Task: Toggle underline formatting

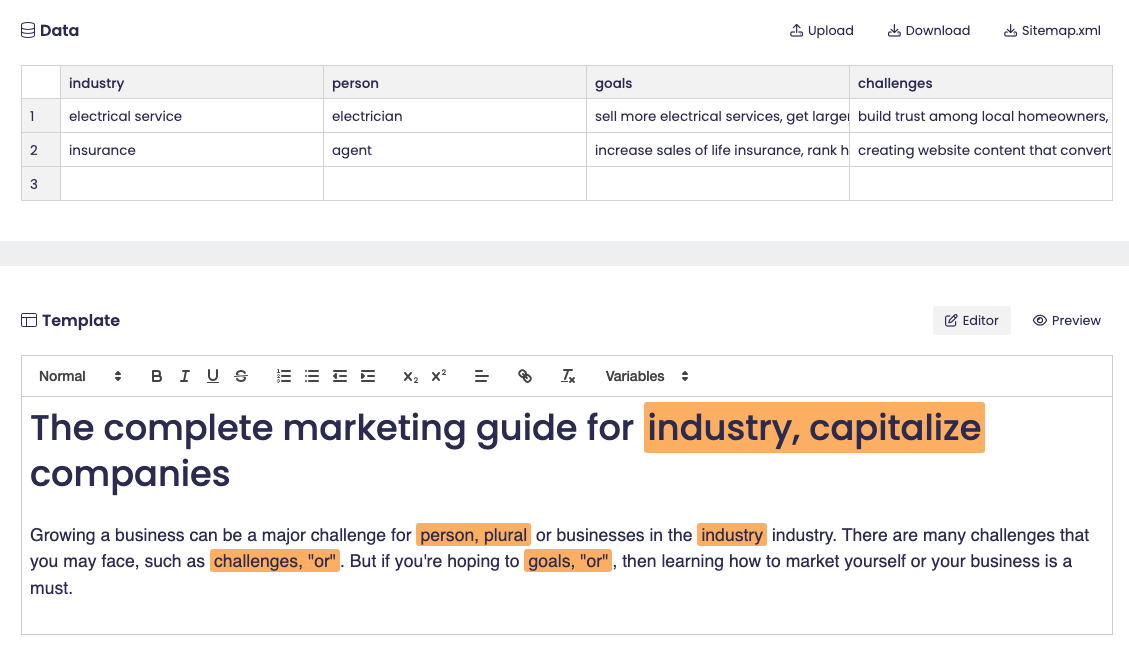Action: click(x=213, y=376)
